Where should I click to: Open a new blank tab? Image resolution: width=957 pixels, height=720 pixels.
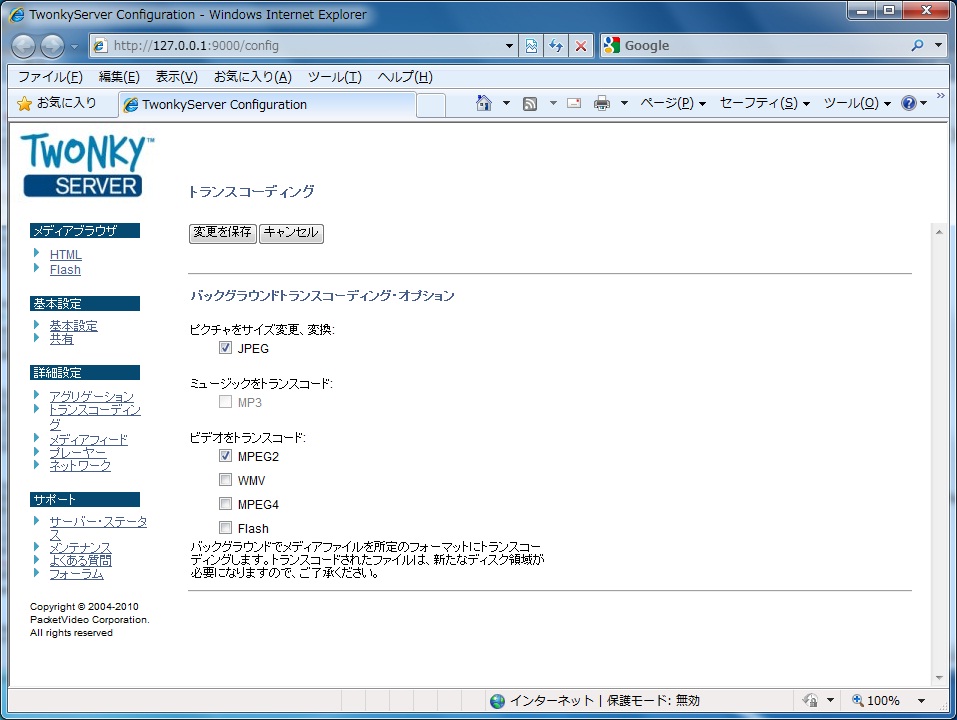(431, 105)
